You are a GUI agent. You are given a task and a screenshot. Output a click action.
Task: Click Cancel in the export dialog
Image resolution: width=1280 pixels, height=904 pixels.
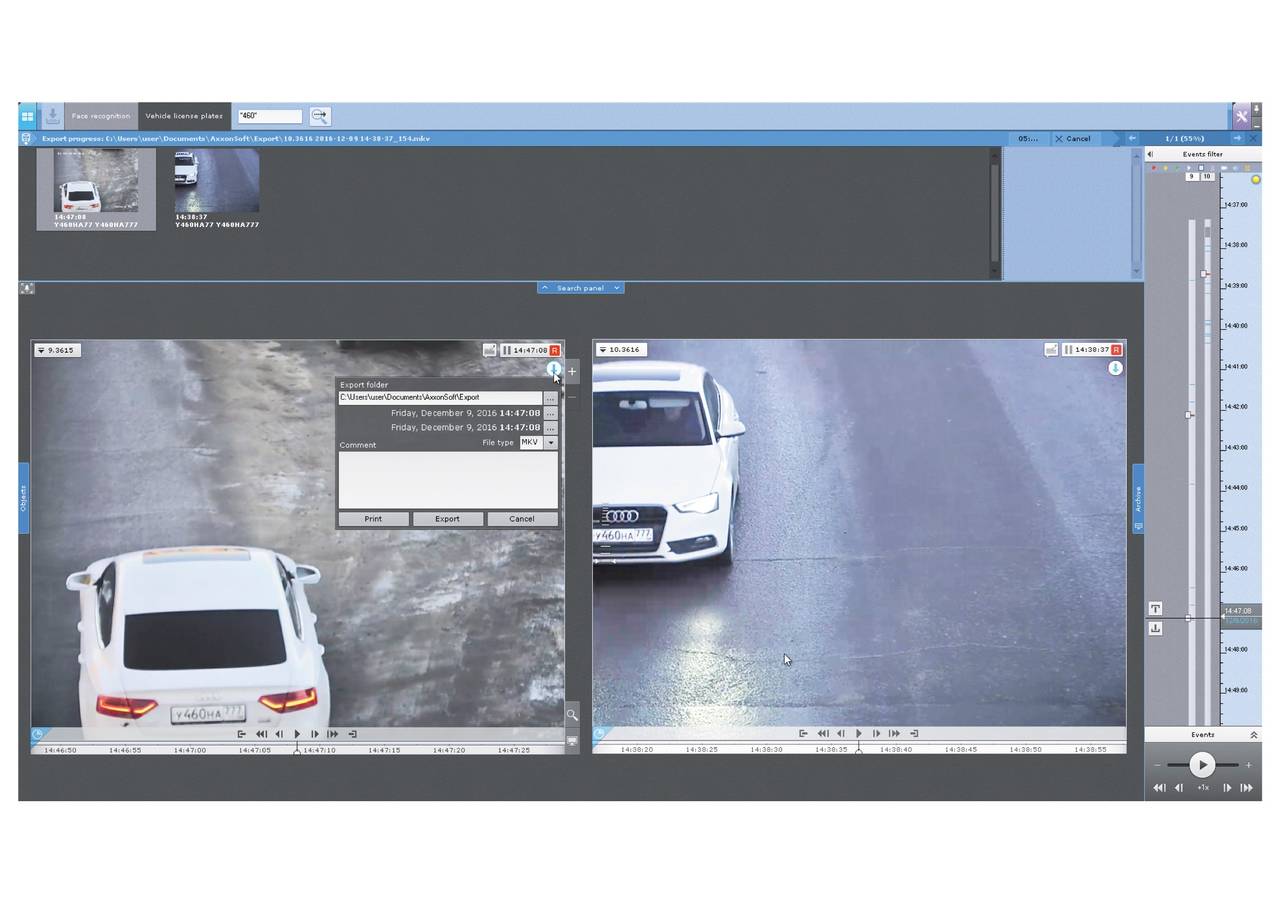pos(522,519)
